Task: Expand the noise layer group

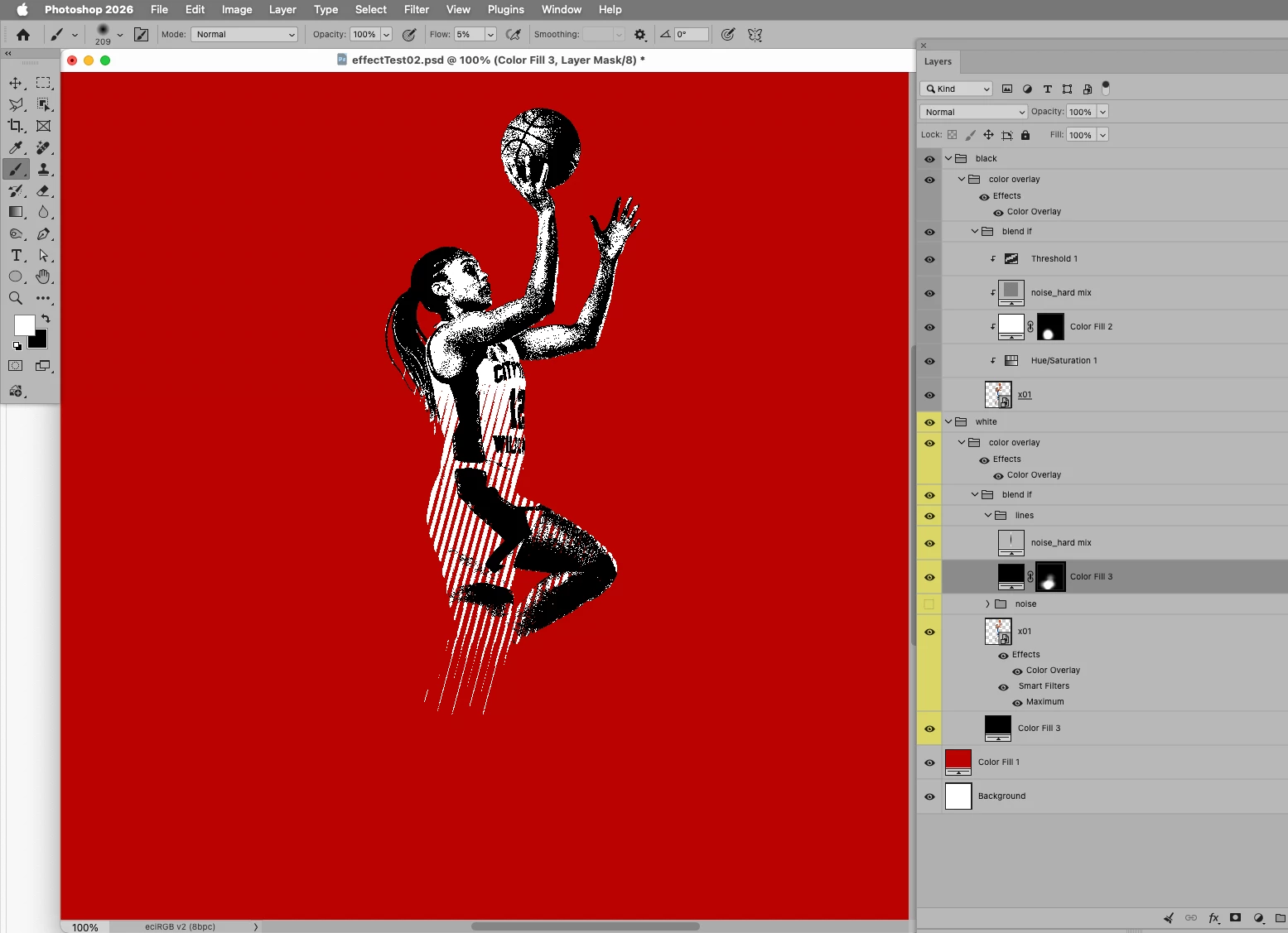Action: click(987, 604)
